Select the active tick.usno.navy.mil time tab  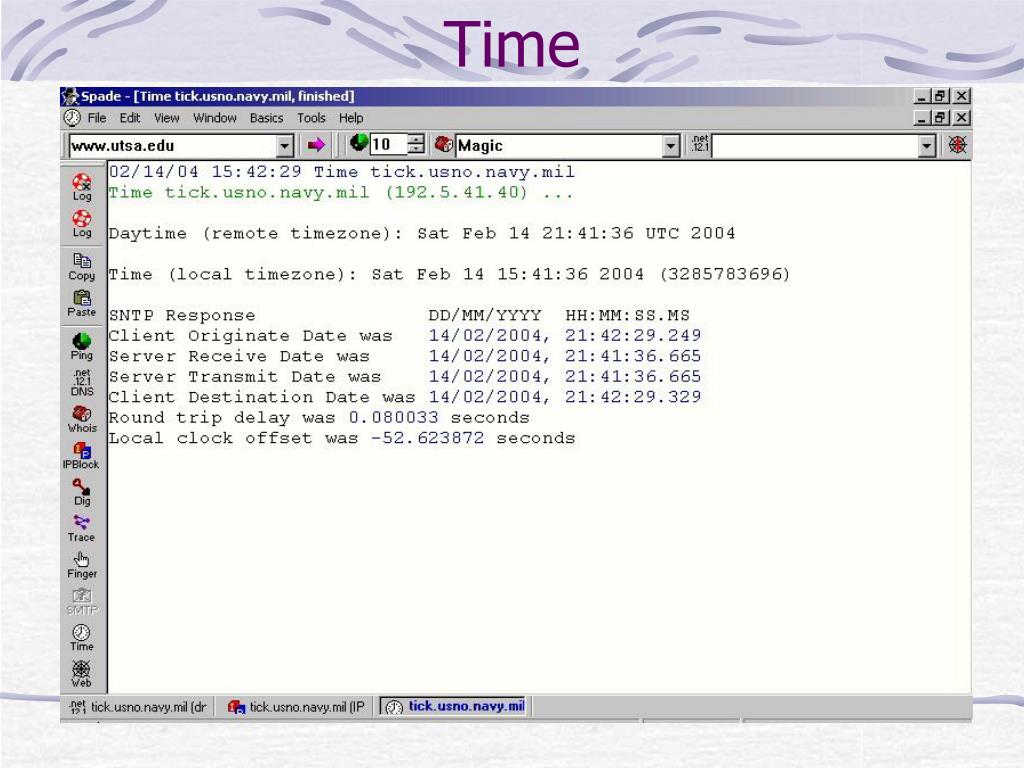[x=455, y=707]
